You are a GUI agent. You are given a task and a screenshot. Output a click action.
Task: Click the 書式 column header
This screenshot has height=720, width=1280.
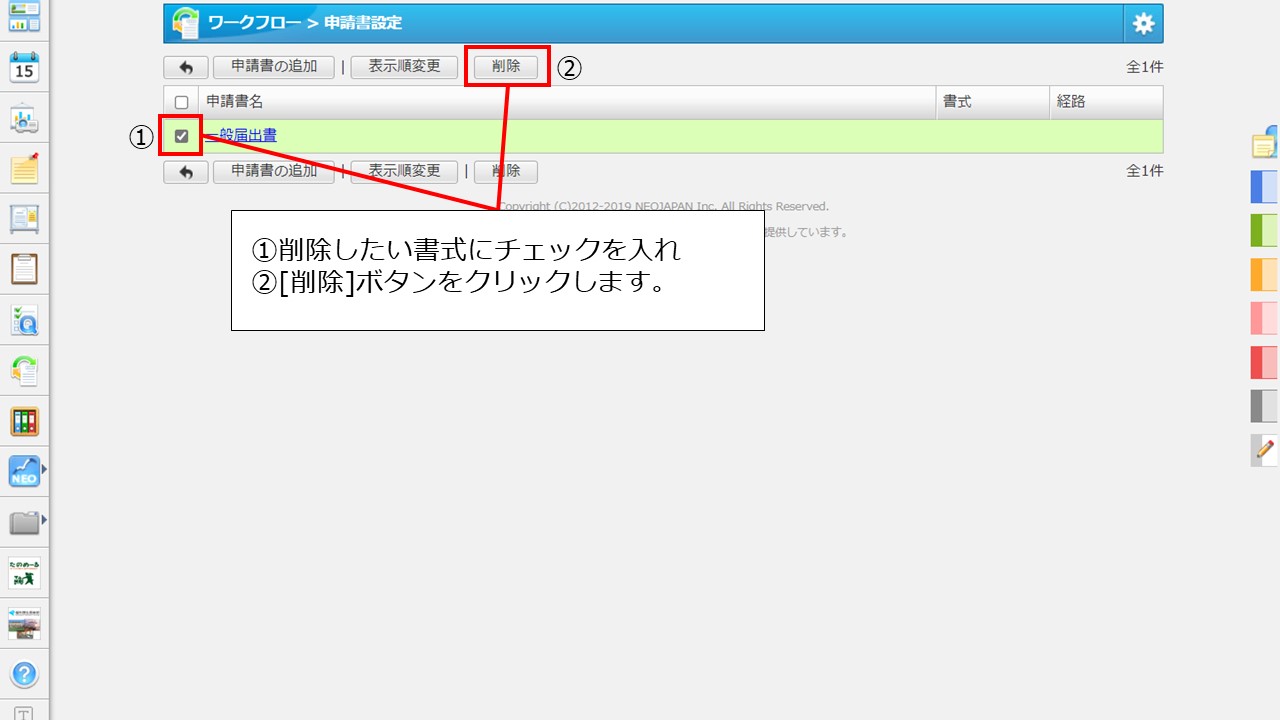(x=994, y=102)
